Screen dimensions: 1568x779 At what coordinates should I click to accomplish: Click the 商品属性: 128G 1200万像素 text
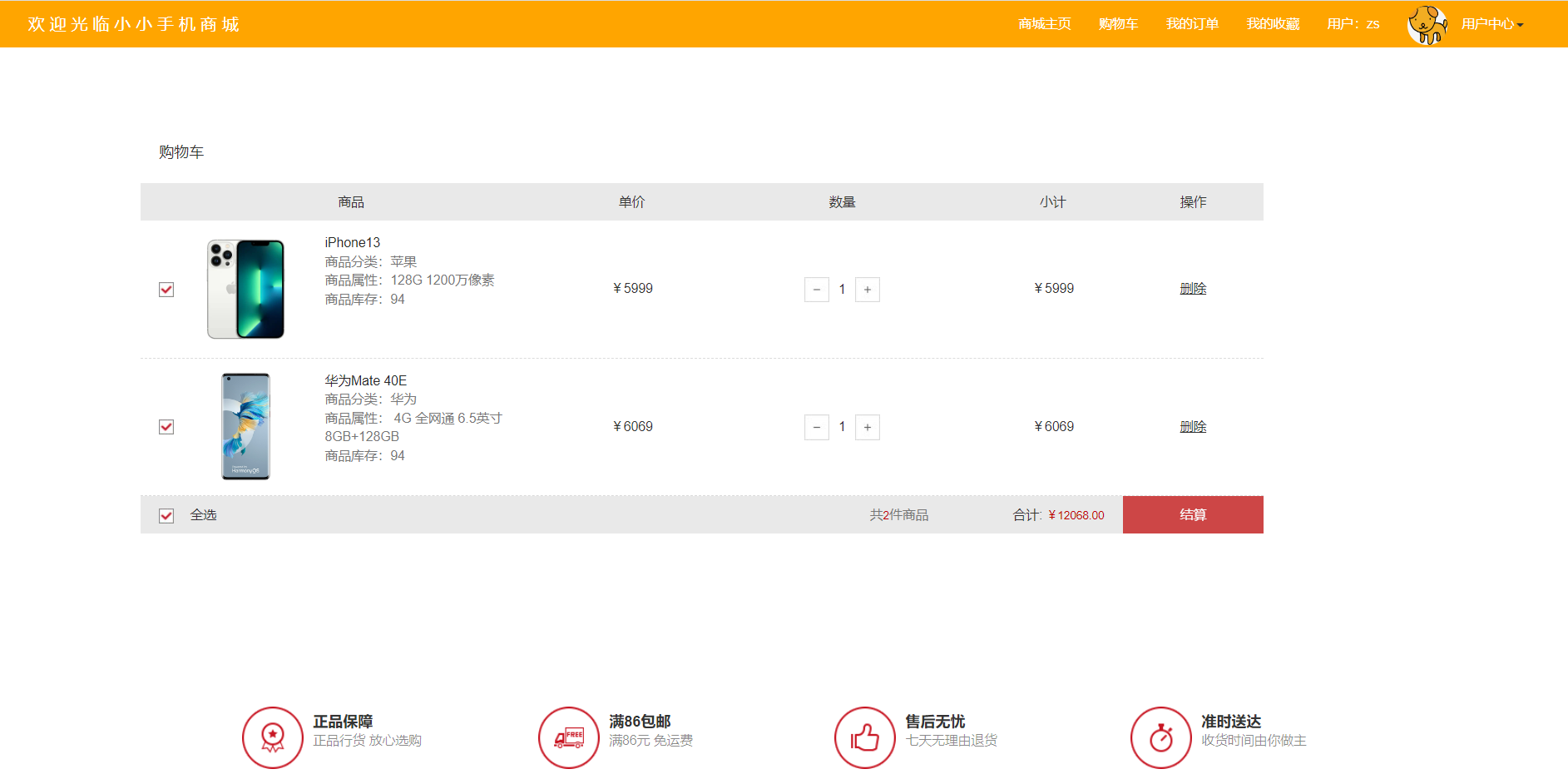(409, 280)
